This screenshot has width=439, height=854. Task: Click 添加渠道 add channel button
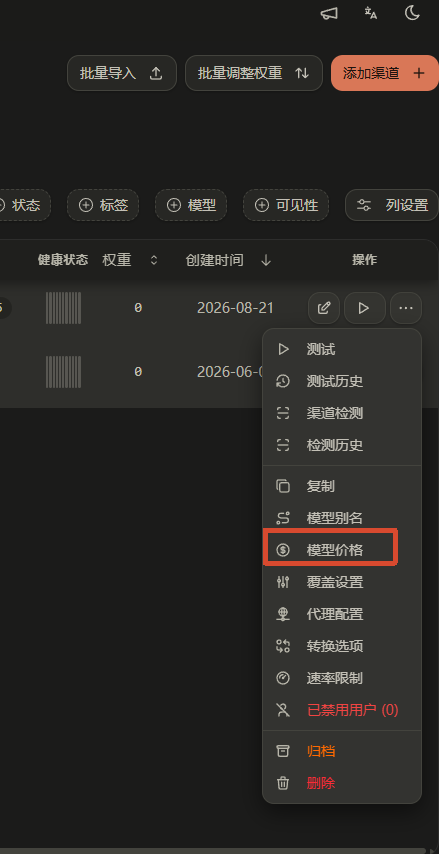click(385, 73)
